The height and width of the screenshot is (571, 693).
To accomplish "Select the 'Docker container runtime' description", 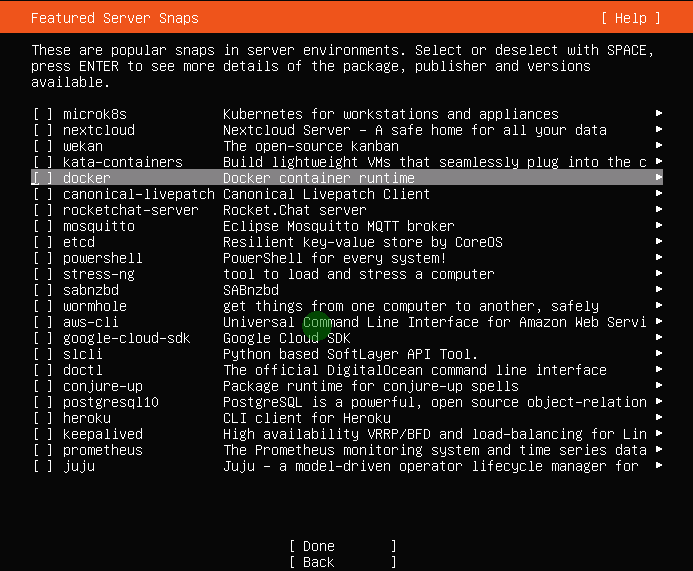I will [x=319, y=178].
